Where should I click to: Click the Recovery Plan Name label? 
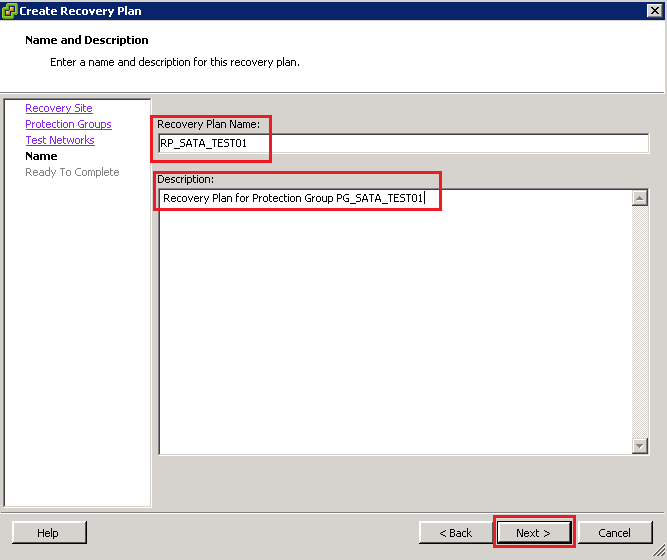pos(209,124)
